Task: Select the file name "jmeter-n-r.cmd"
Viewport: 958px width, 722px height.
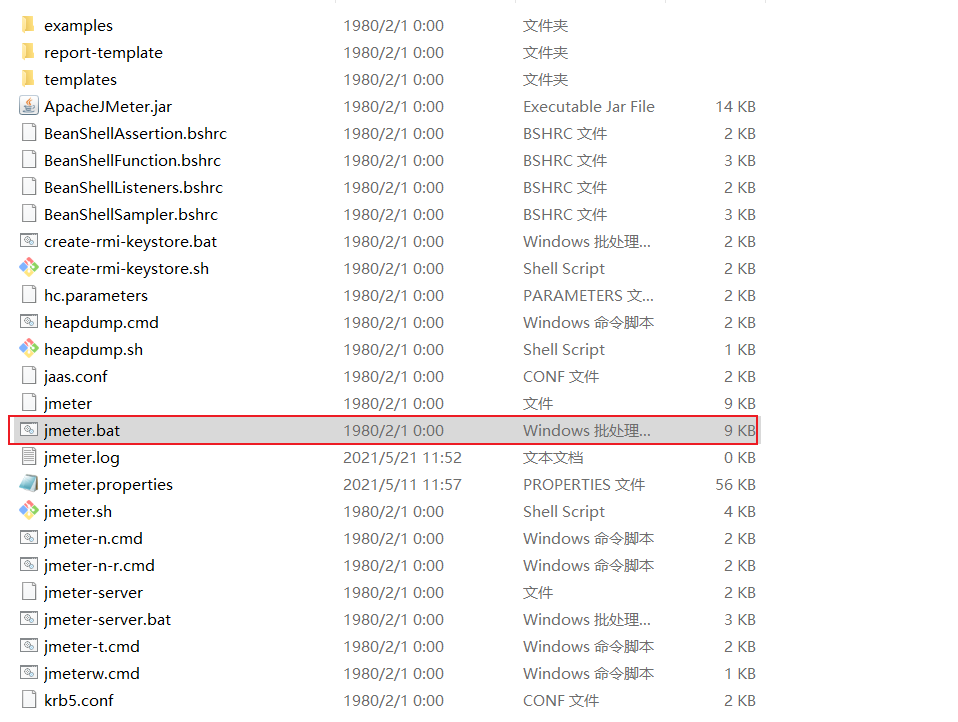Action: click(99, 565)
